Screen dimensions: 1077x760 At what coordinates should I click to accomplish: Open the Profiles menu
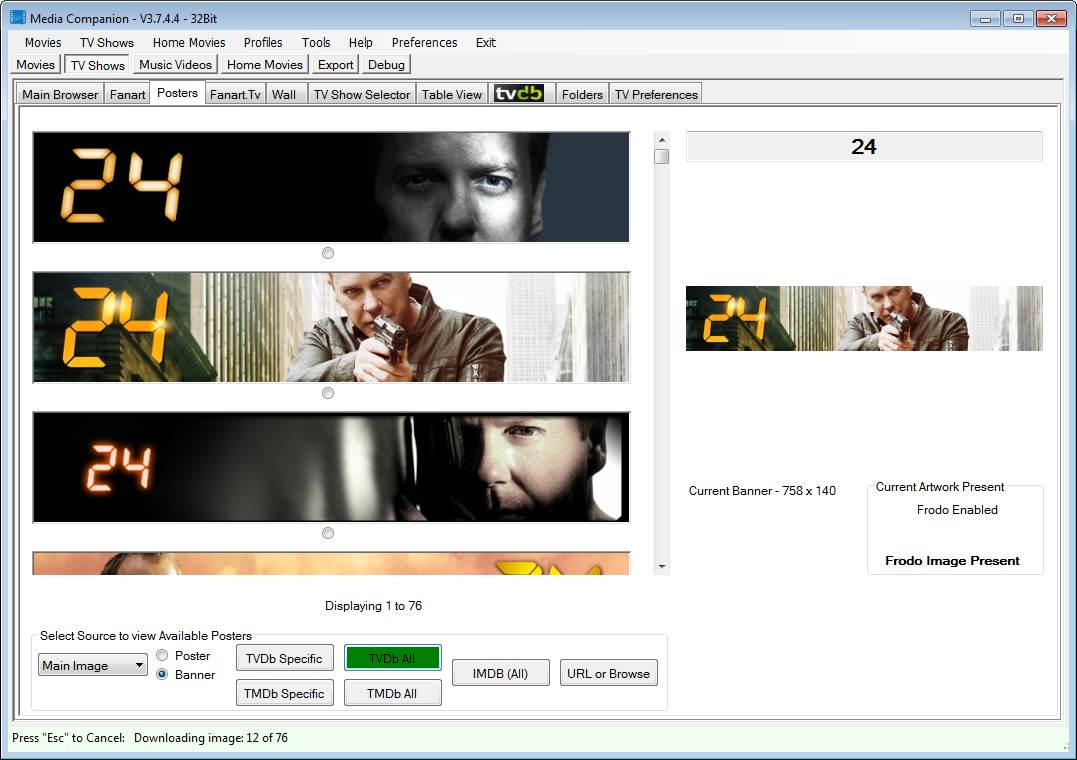263,43
